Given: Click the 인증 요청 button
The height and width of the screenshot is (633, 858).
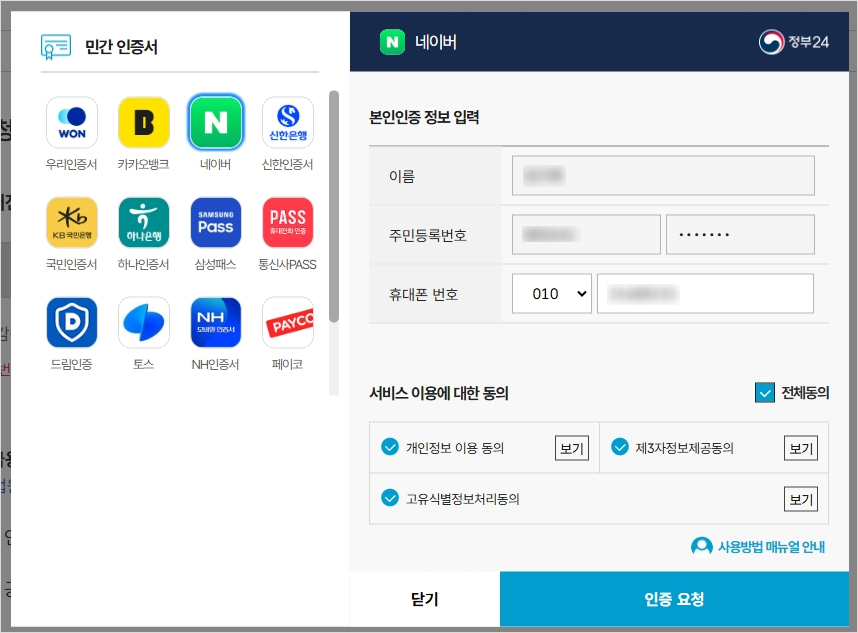Looking at the screenshot, I should 674,599.
